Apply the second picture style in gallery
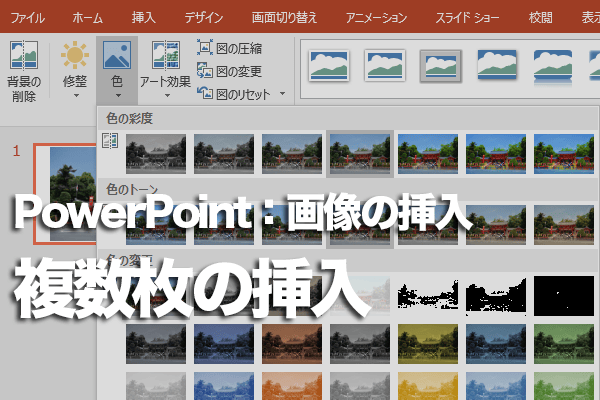 [x=385, y=65]
